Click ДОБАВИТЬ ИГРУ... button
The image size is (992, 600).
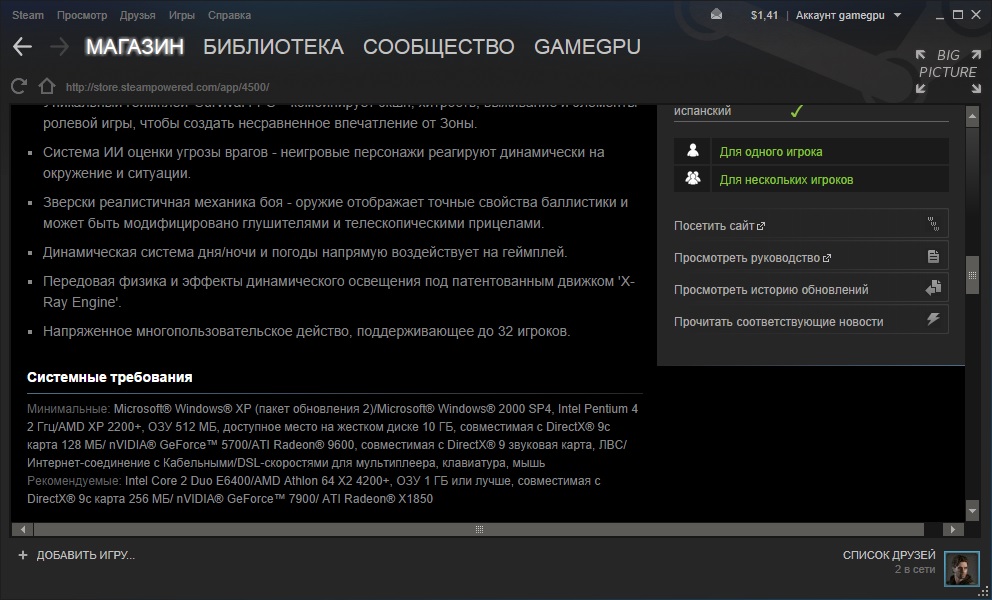[x=85, y=555]
